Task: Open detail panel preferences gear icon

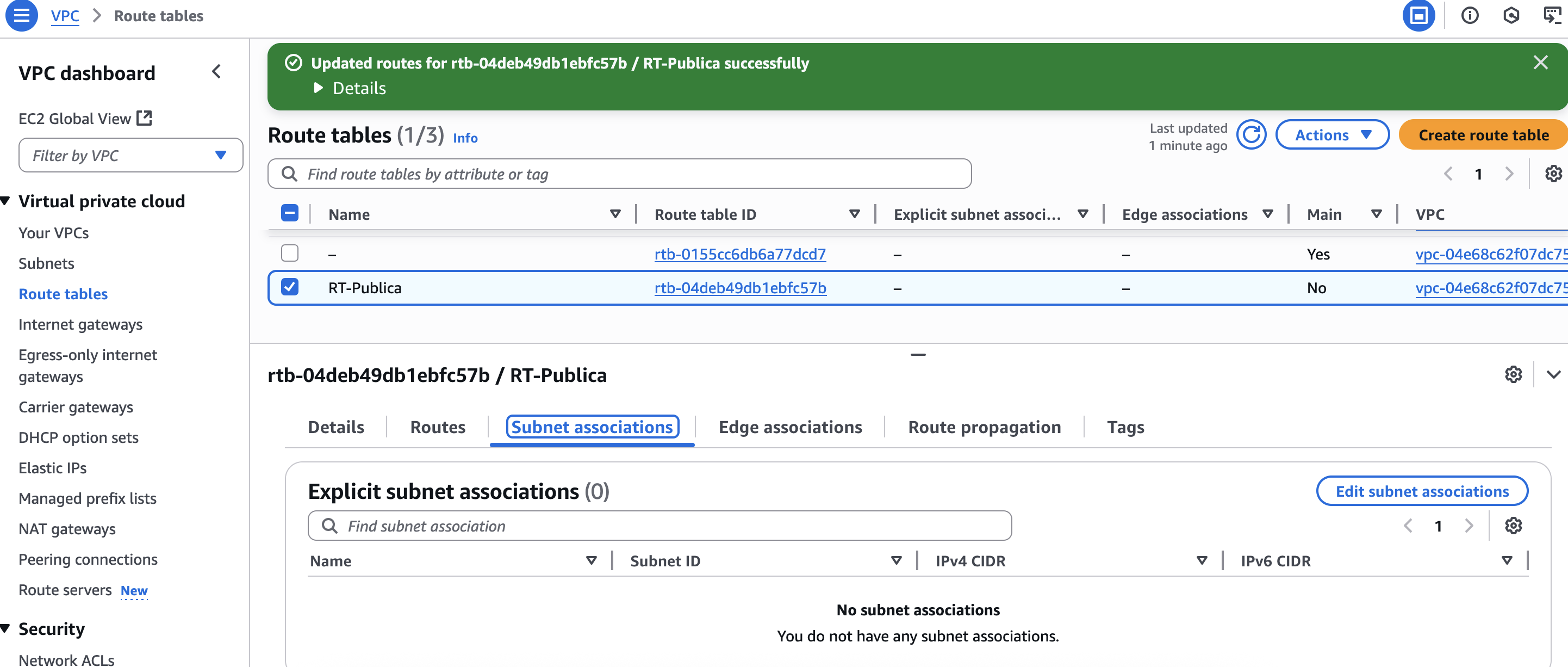Action: 1513,374
